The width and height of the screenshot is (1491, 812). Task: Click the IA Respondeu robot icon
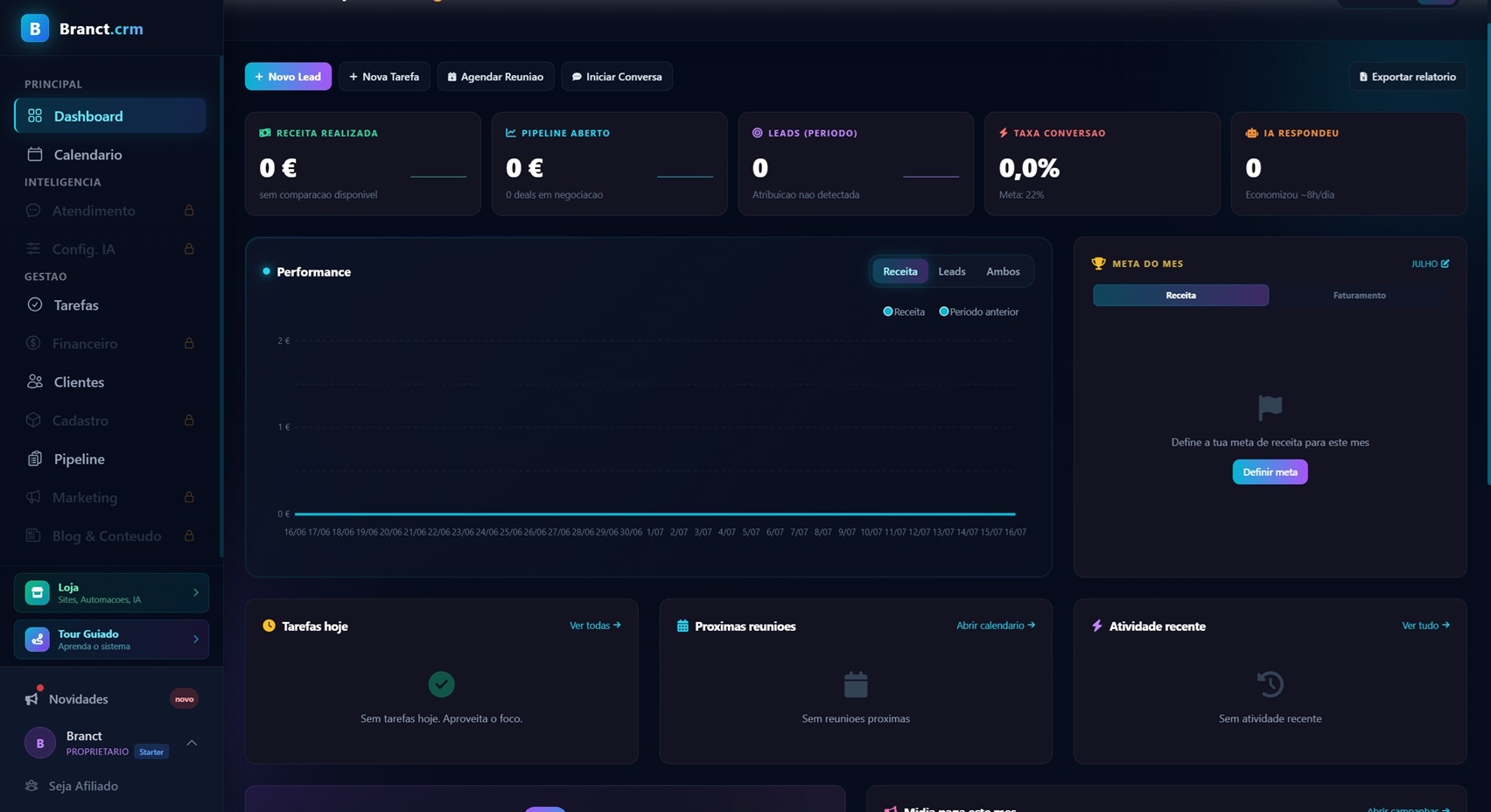click(1251, 133)
